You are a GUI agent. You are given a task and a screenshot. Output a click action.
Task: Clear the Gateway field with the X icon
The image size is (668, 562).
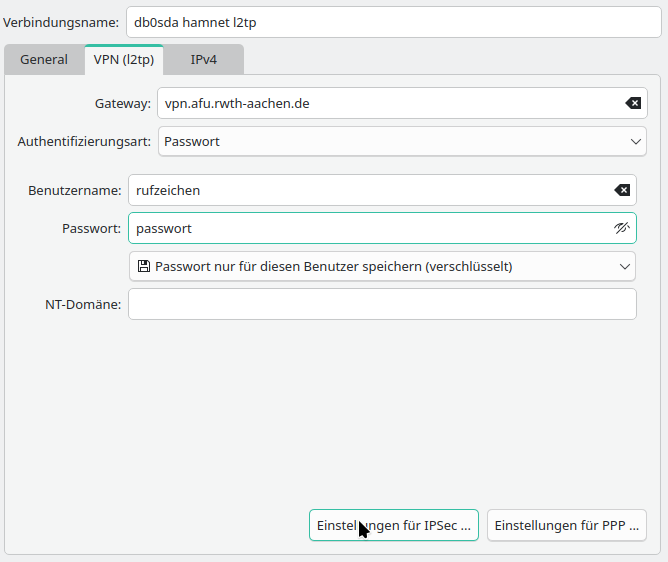633,103
